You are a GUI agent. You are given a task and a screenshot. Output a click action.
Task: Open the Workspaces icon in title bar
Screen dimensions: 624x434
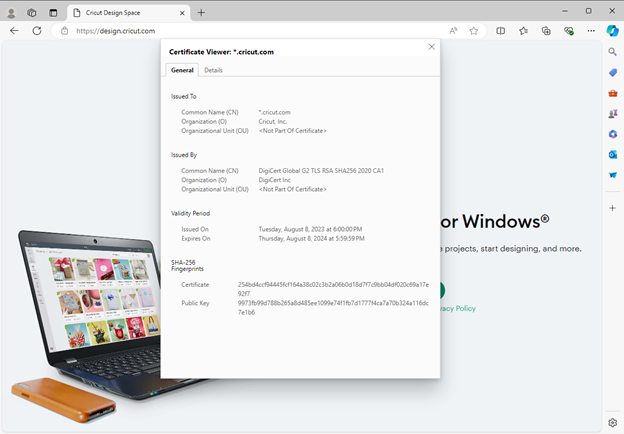pos(32,13)
